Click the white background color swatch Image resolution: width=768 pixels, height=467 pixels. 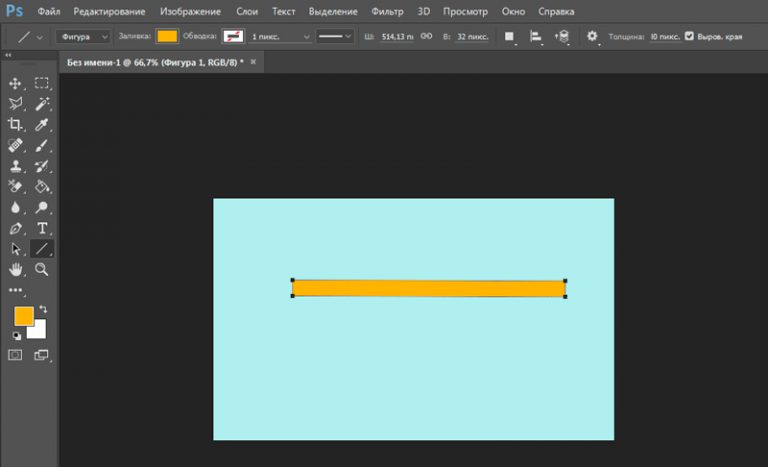tap(39, 332)
